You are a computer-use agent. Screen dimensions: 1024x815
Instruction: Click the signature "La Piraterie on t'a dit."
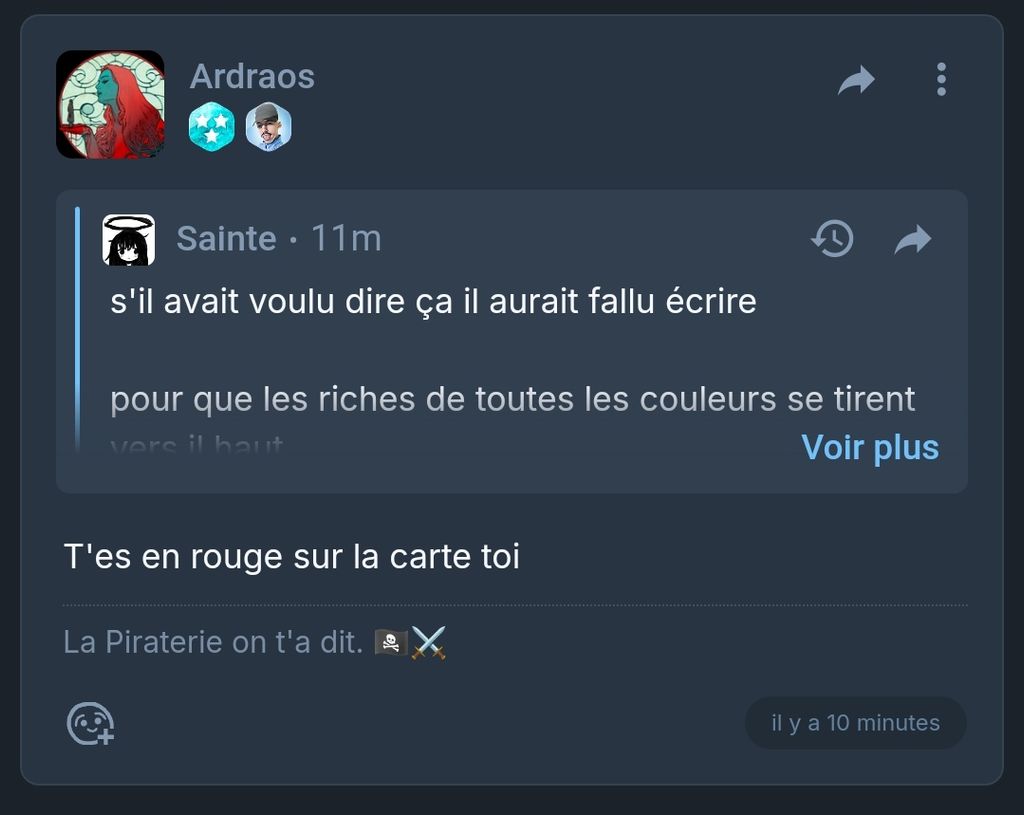213,642
